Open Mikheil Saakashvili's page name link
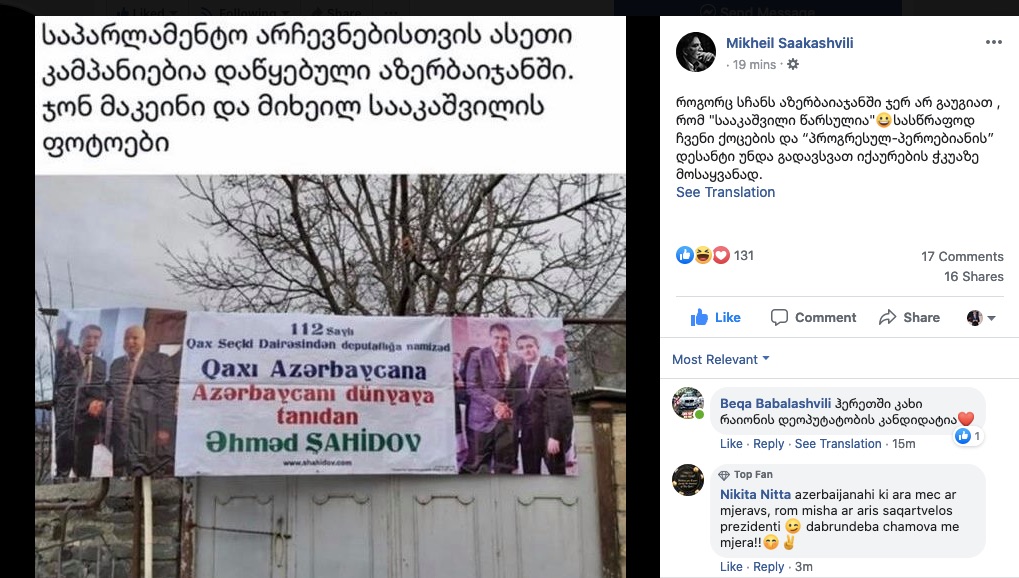This screenshot has height=578, width=1019. click(790, 43)
